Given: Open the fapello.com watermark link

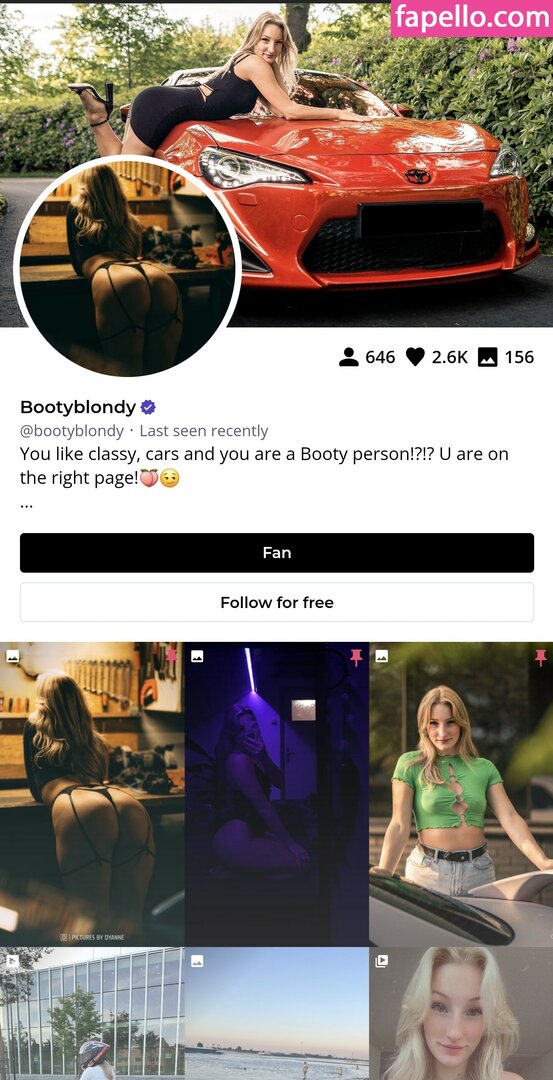Looking at the screenshot, I should 472,19.
